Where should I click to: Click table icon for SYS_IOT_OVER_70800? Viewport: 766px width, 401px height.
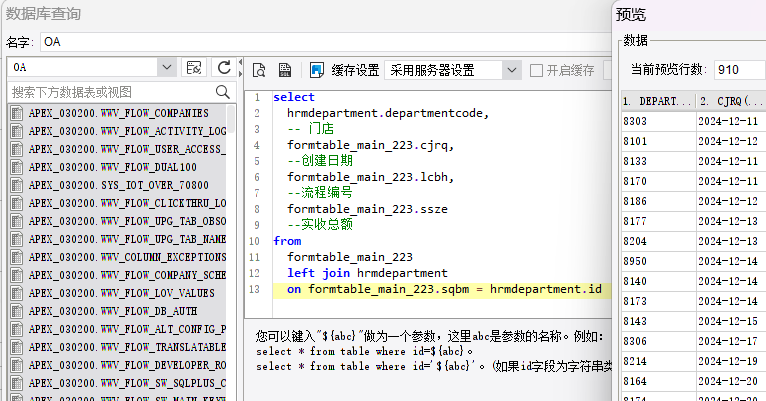pyautogui.click(x=17, y=185)
